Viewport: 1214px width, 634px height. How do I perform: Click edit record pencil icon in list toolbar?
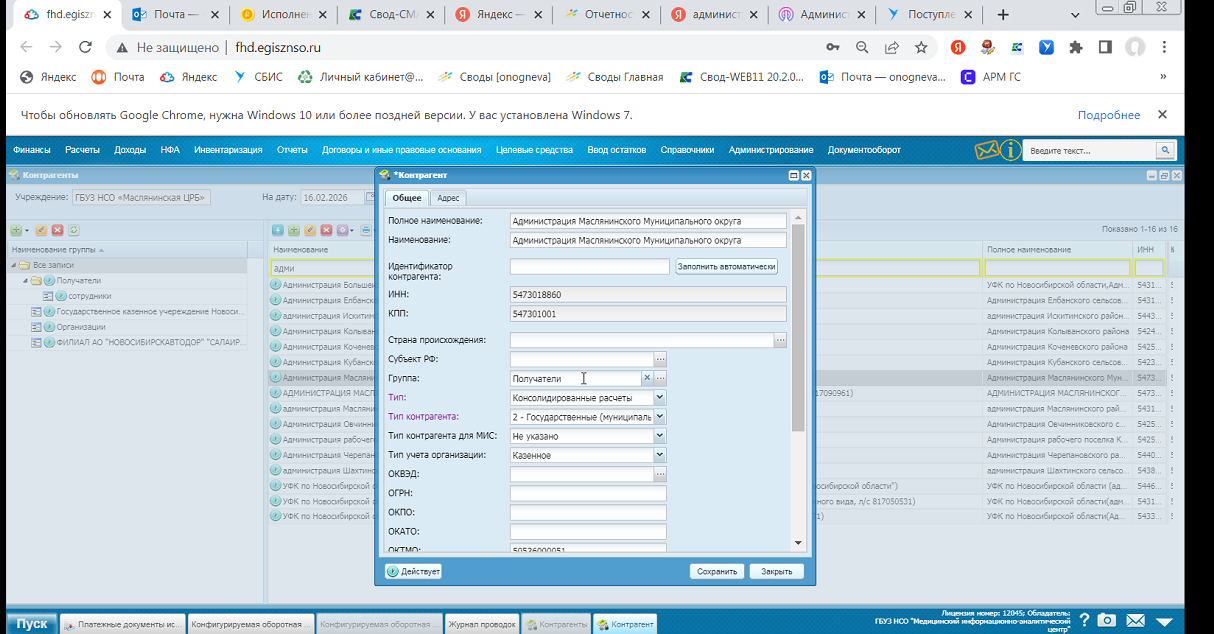point(310,230)
